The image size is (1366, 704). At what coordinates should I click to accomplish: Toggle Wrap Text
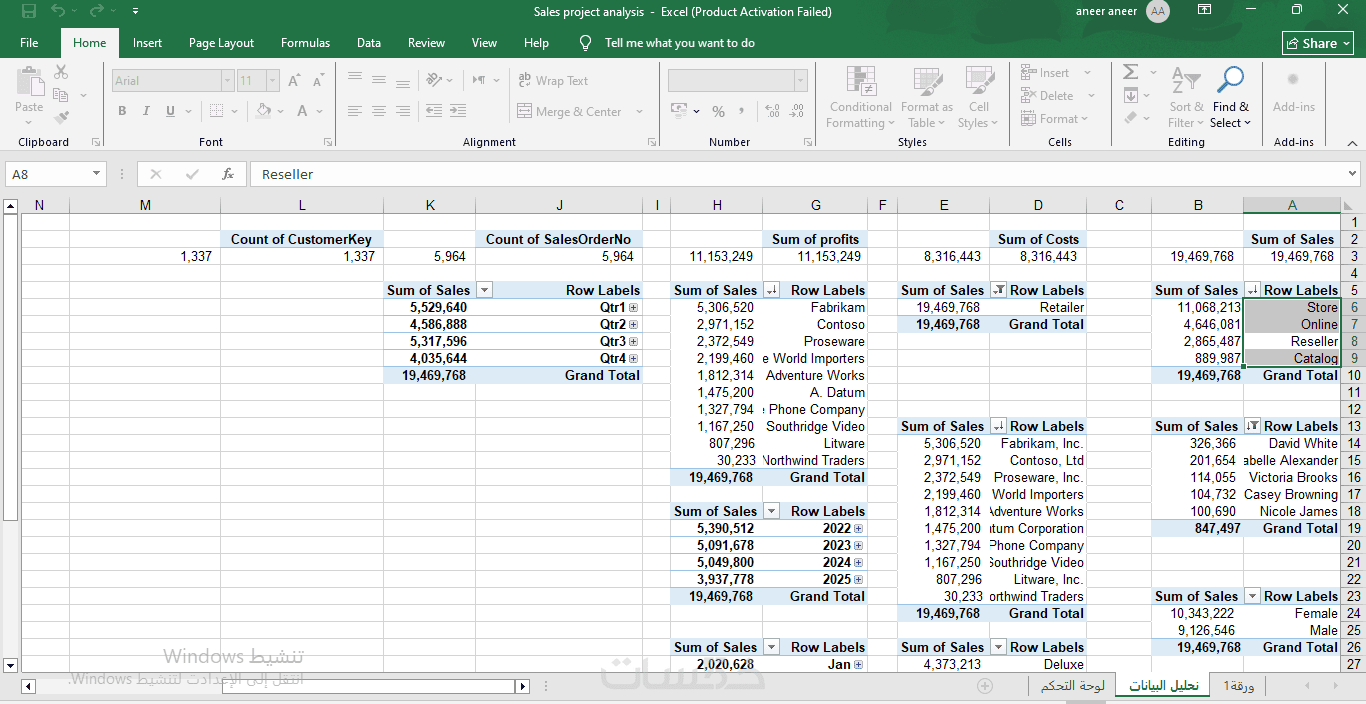pyautogui.click(x=553, y=81)
